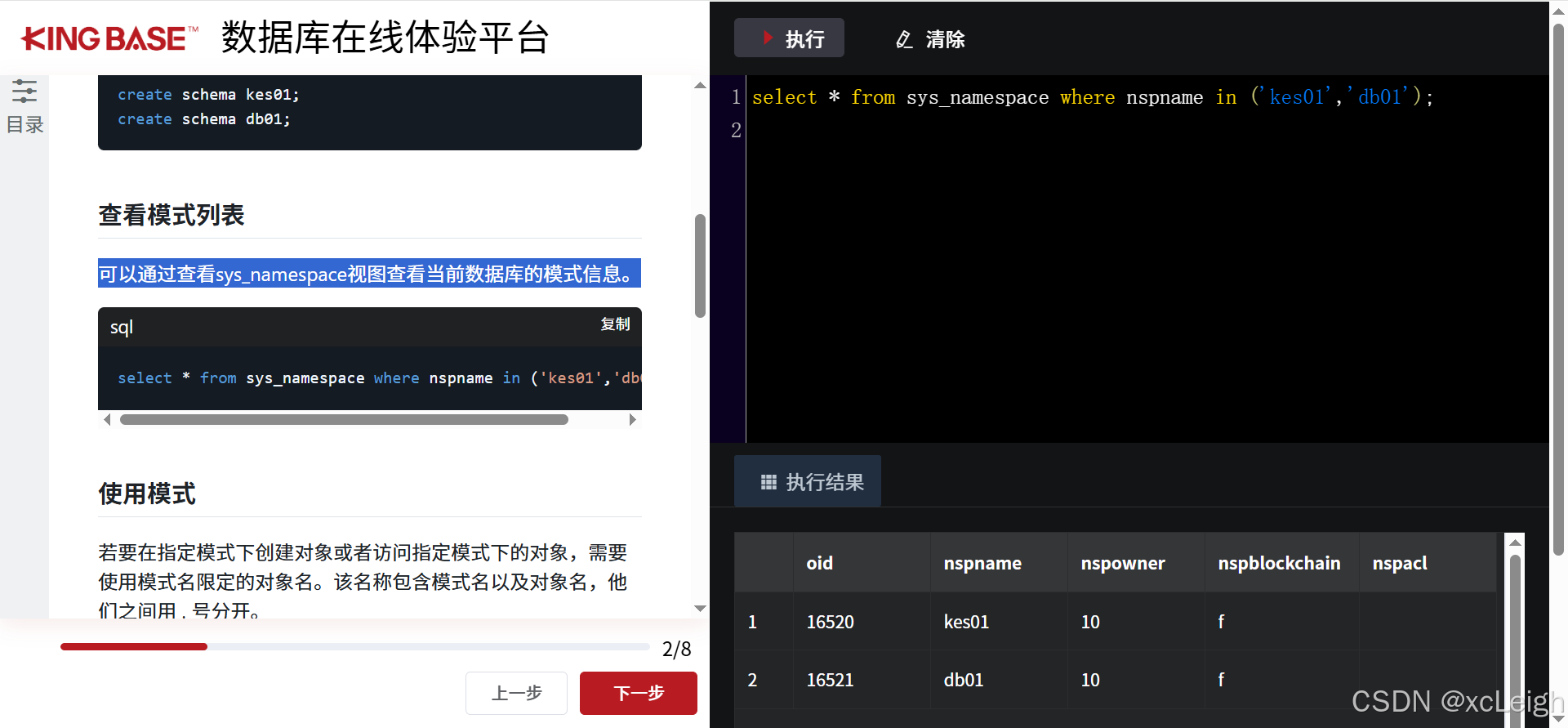The width and height of the screenshot is (1568, 728).
Task: Click the tutorial panel scroll up arrow
Action: click(700, 85)
